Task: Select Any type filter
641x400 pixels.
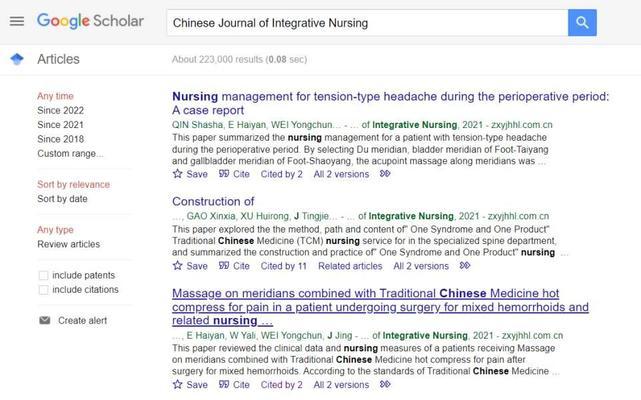Action: 55,230
